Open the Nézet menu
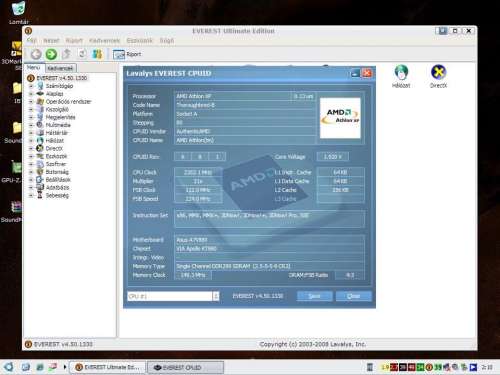The height and width of the screenshot is (375, 500). (51, 40)
